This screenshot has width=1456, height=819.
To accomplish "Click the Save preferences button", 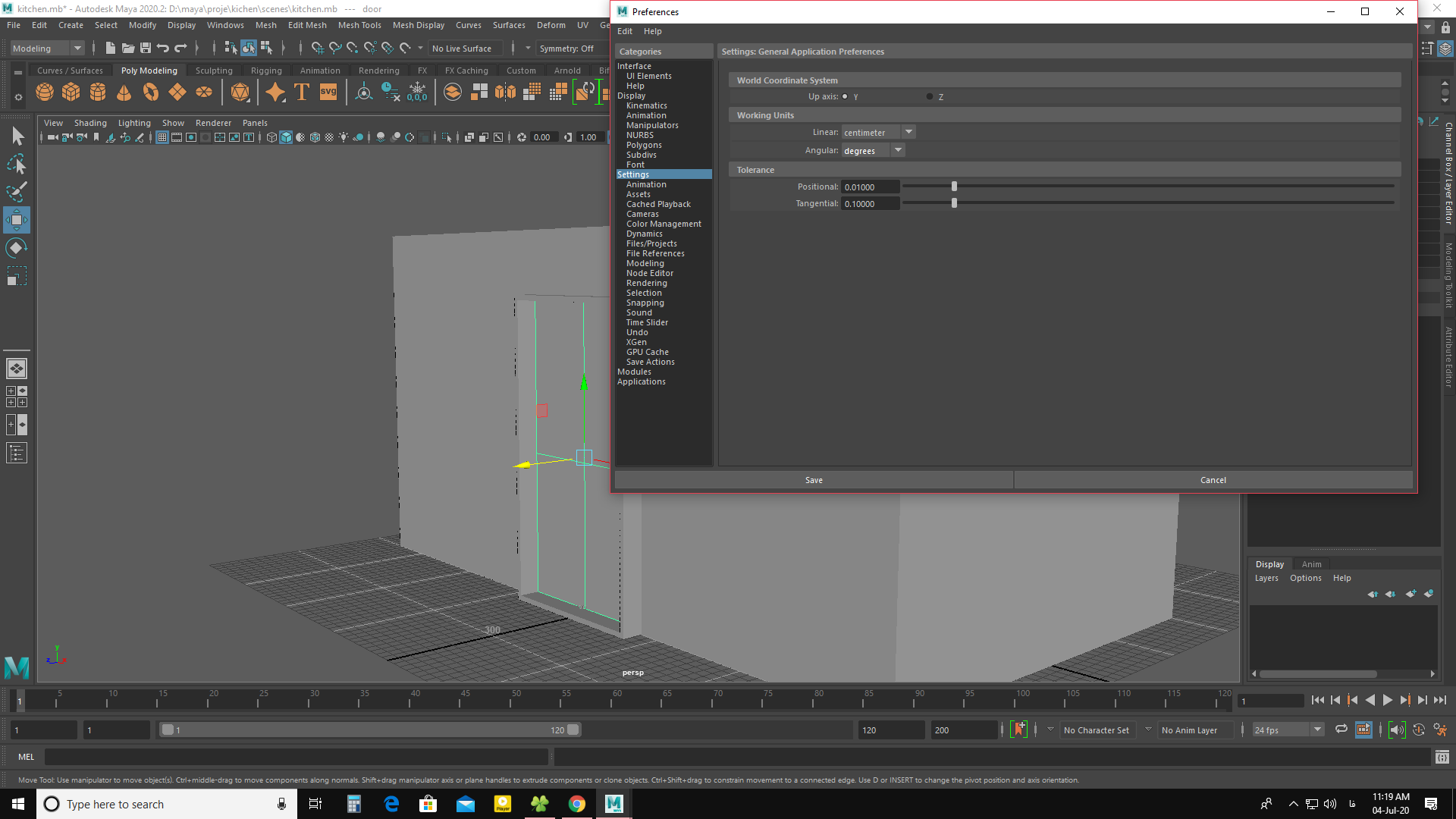I will pyautogui.click(x=814, y=479).
